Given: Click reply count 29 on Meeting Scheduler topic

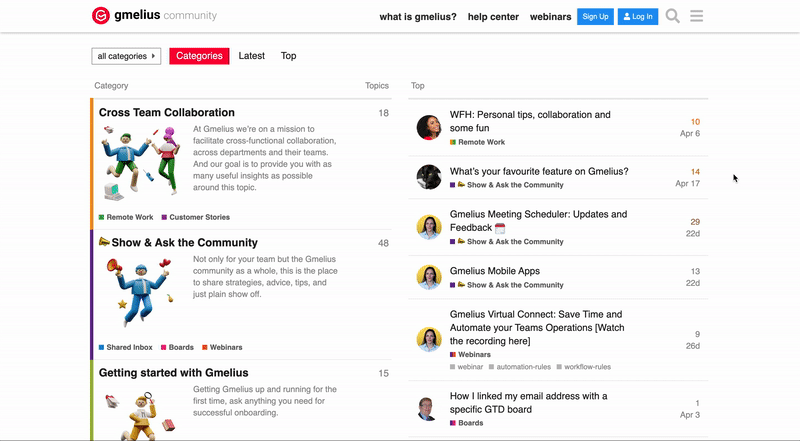Looking at the screenshot, I should (695, 222).
